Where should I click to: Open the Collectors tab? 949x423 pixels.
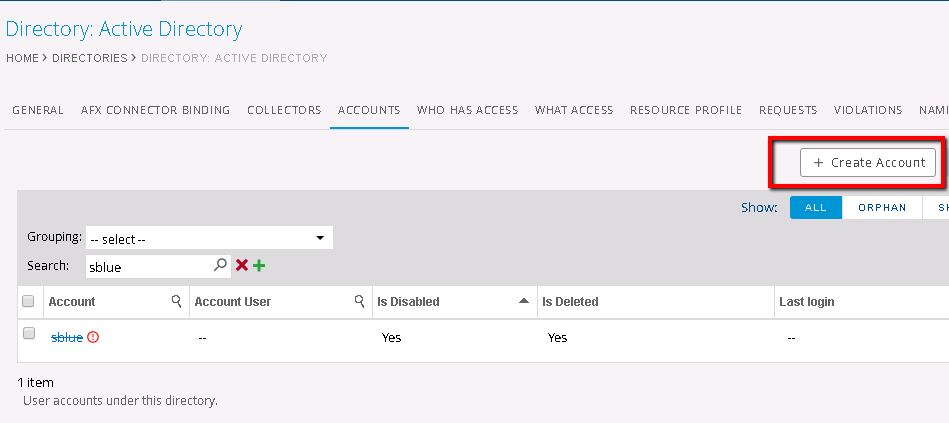click(x=284, y=110)
